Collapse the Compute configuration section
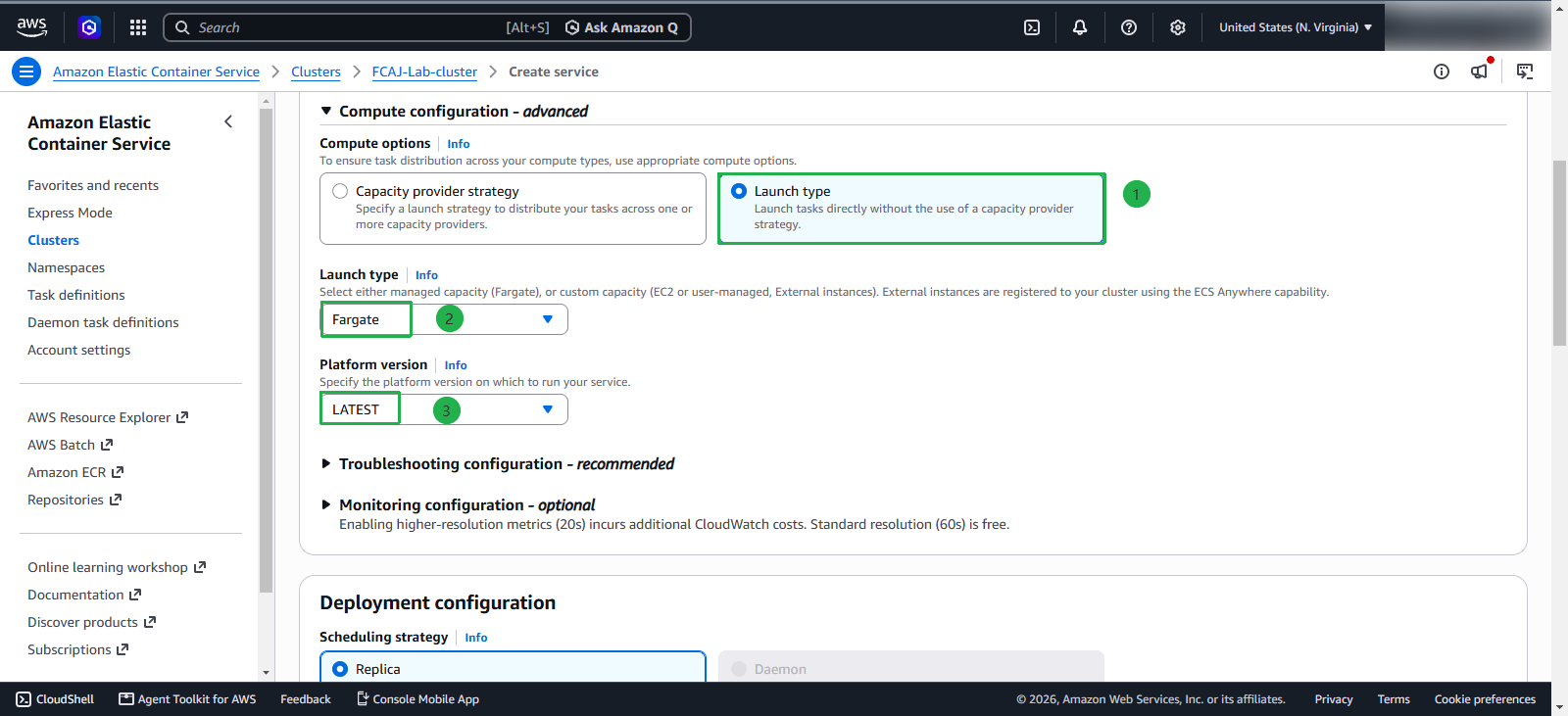Screen dimensions: 1568x716 [x=326, y=111]
